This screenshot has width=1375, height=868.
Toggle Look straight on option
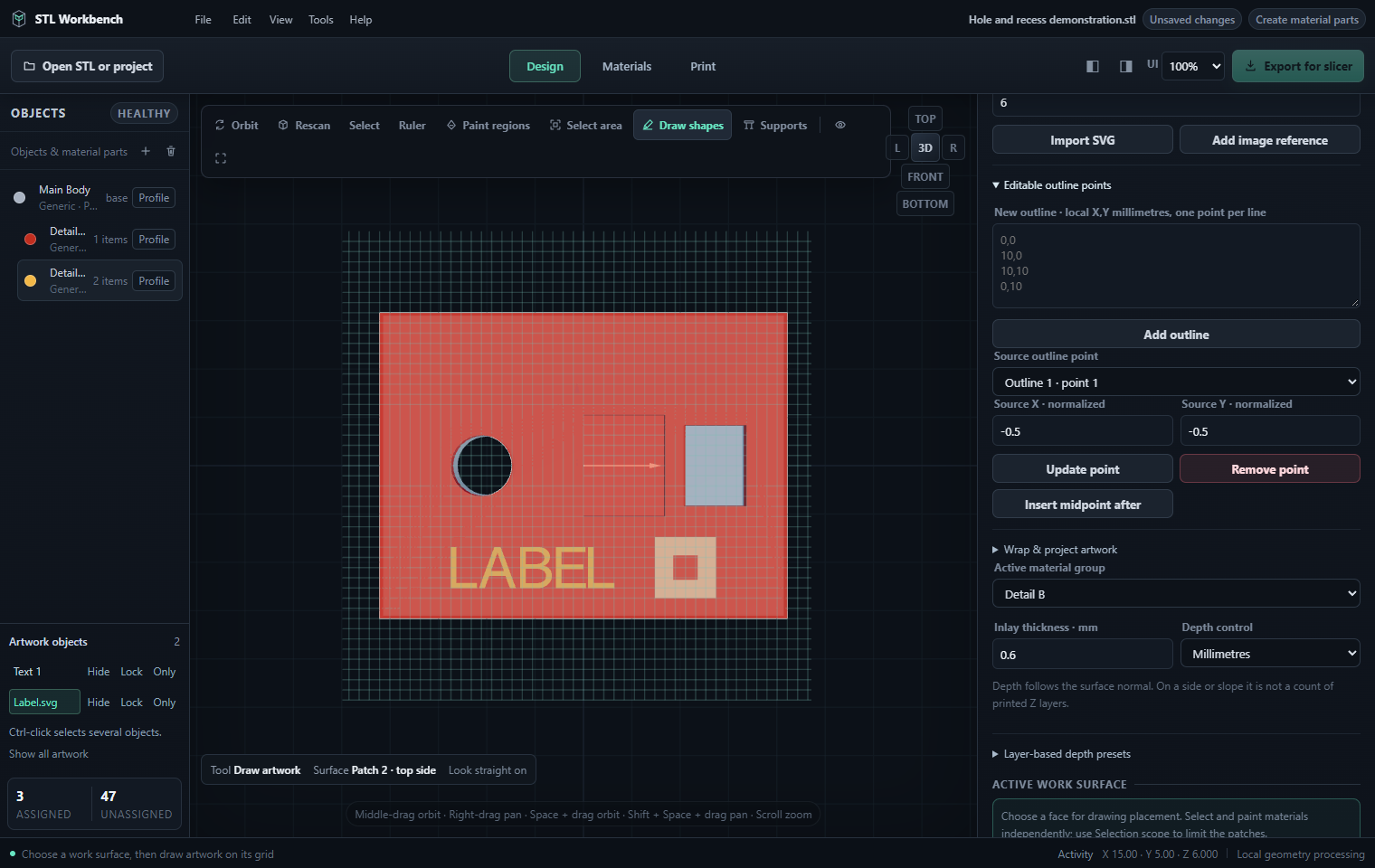tap(488, 770)
